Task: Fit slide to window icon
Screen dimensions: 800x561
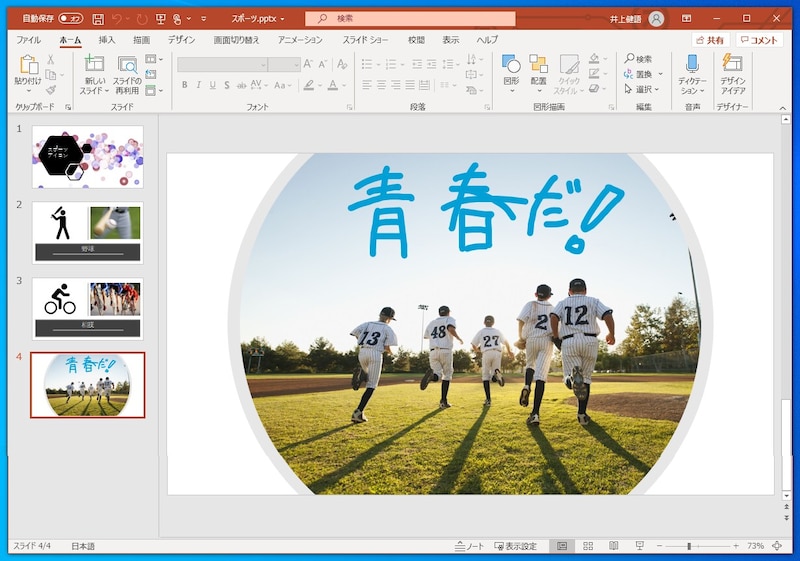Action: click(777, 546)
